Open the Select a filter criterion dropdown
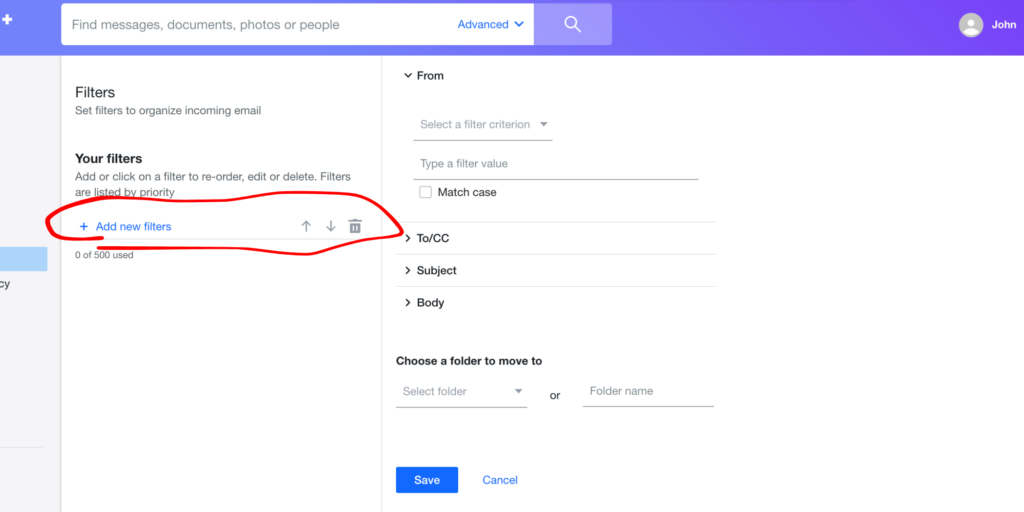 point(483,125)
